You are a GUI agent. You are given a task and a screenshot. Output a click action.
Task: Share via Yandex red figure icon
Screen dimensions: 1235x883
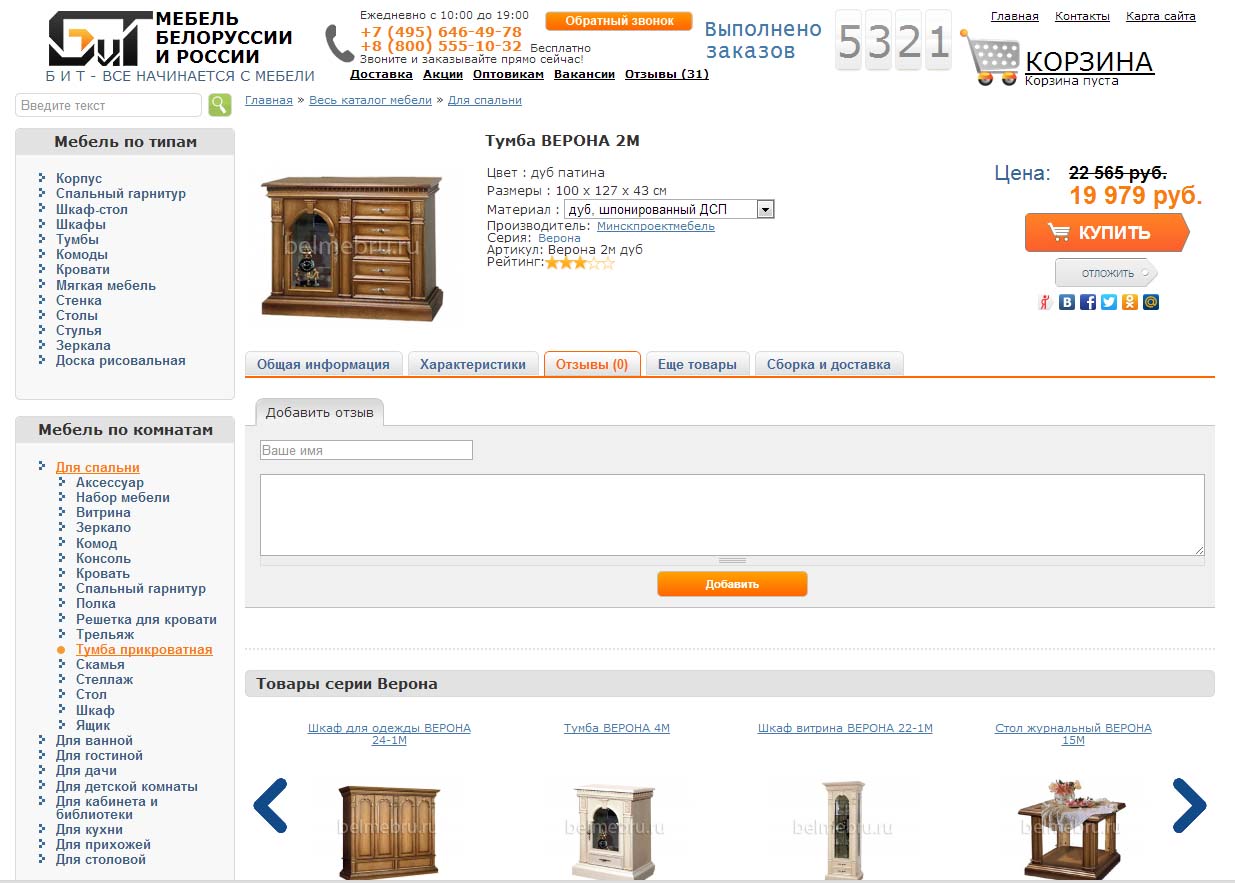[x=1045, y=302]
